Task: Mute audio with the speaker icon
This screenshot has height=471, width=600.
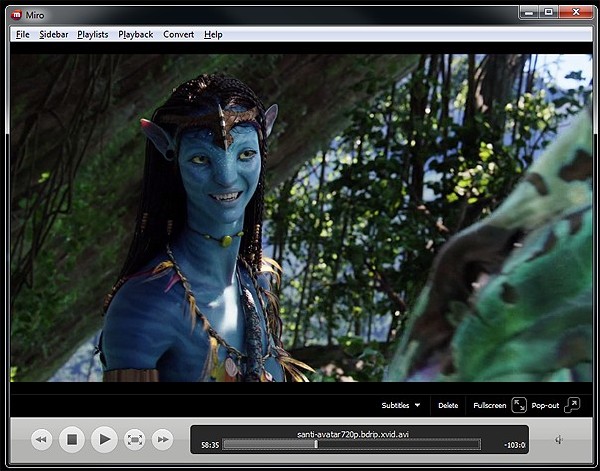Action: click(558, 439)
